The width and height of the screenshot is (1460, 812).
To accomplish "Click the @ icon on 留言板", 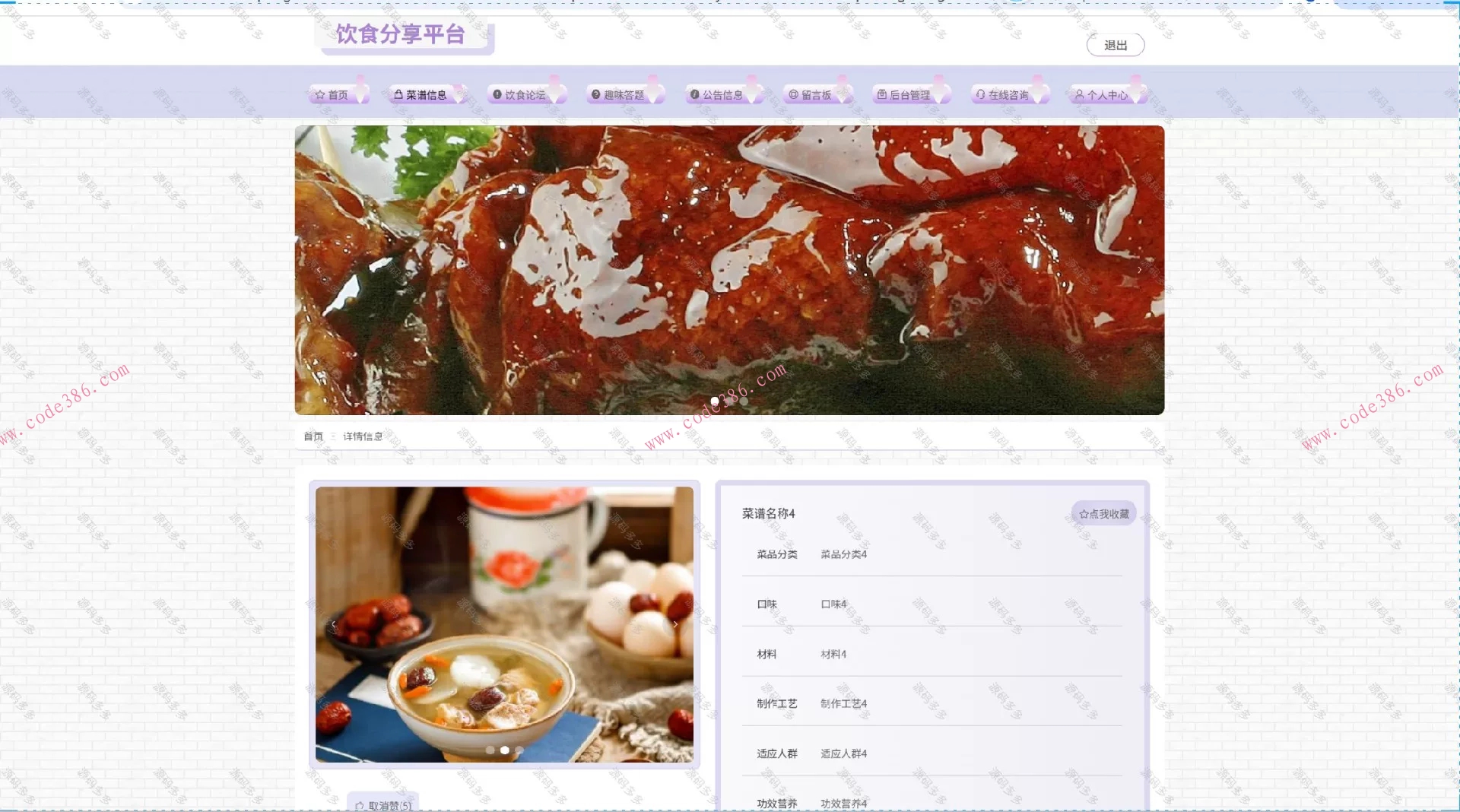I will [793, 94].
